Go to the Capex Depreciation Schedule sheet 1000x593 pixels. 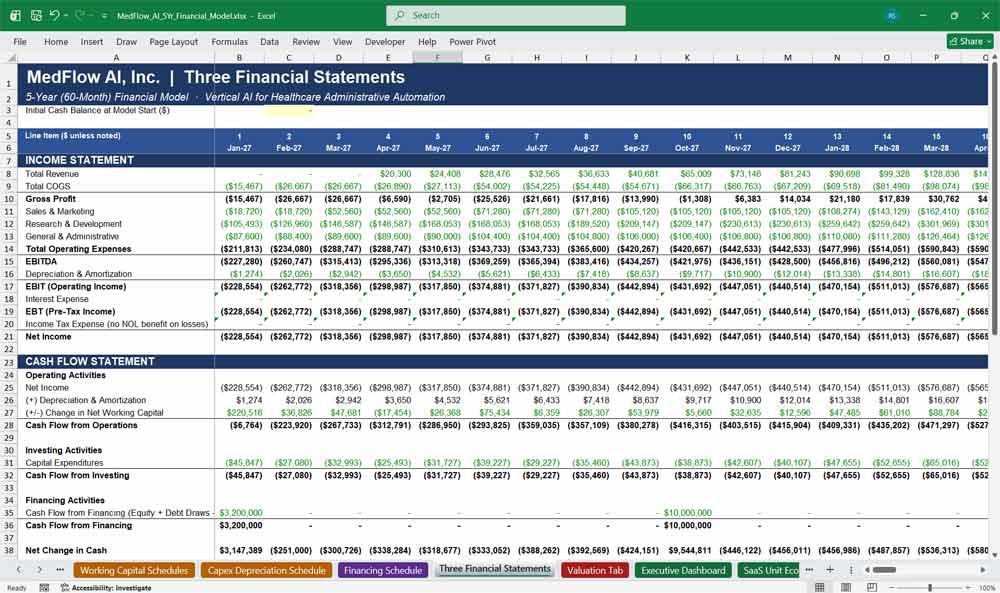[267, 570]
